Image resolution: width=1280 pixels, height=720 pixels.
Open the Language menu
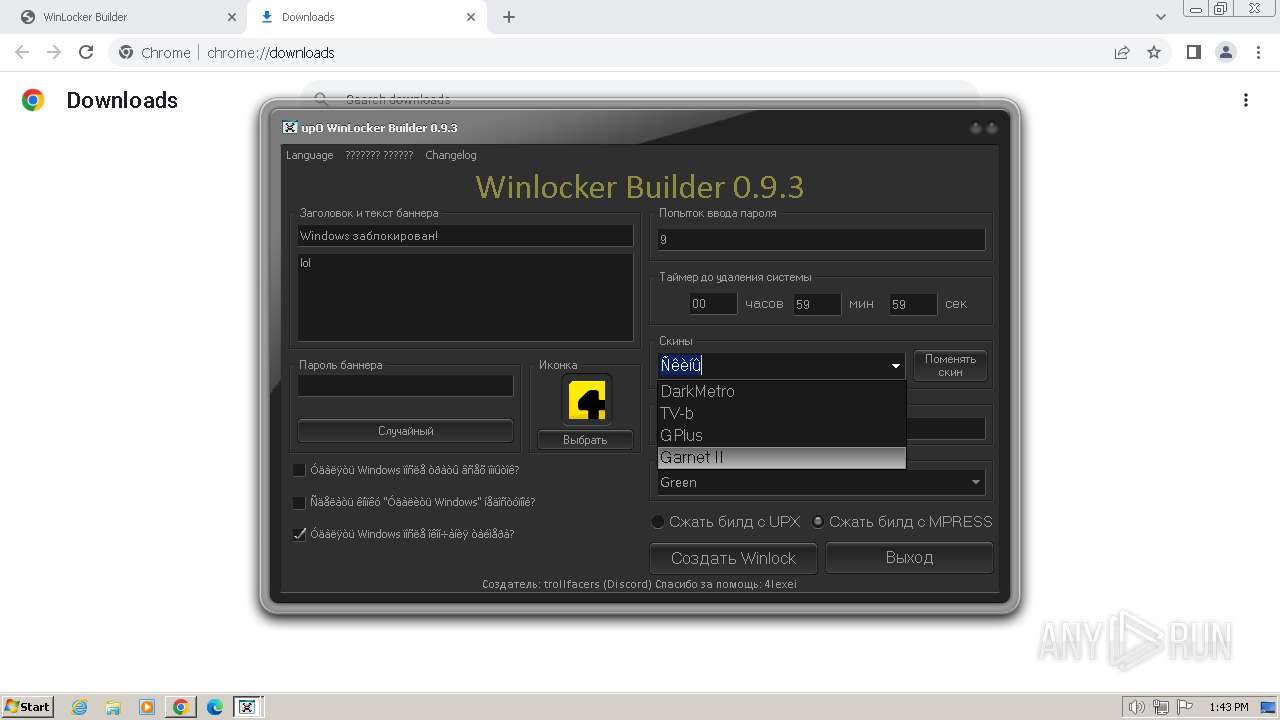coord(309,155)
